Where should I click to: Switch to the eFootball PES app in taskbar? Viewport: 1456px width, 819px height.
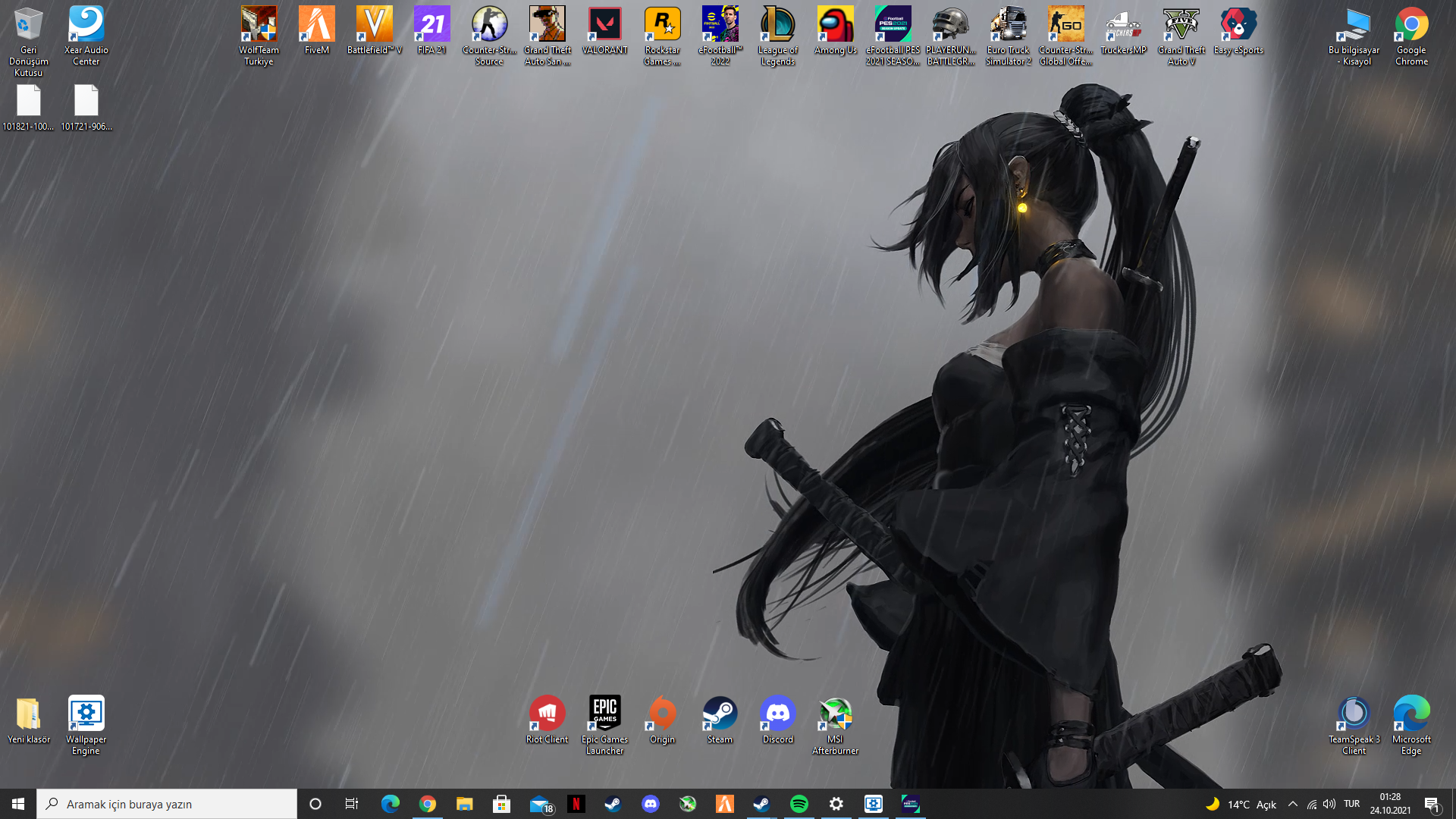pyautogui.click(x=911, y=804)
